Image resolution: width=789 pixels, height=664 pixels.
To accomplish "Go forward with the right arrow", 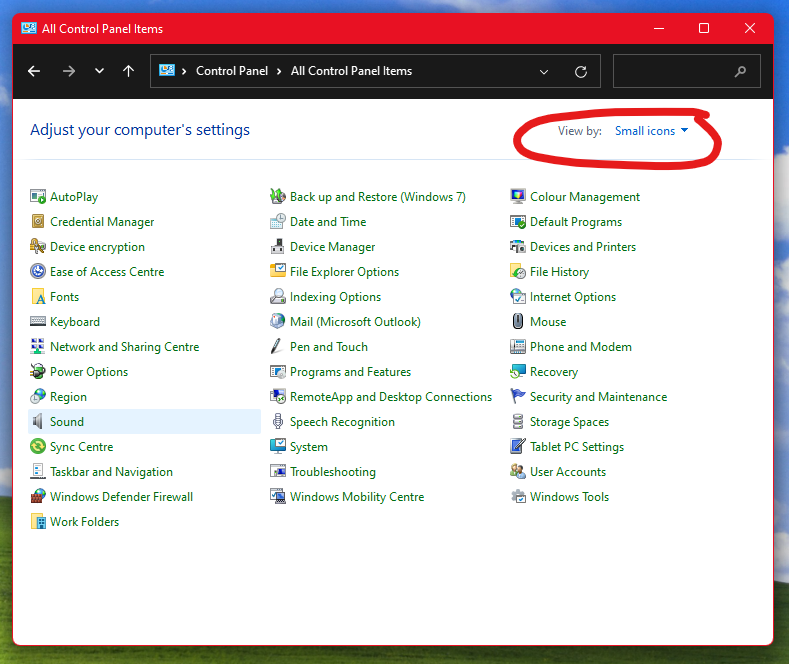I will [x=68, y=71].
